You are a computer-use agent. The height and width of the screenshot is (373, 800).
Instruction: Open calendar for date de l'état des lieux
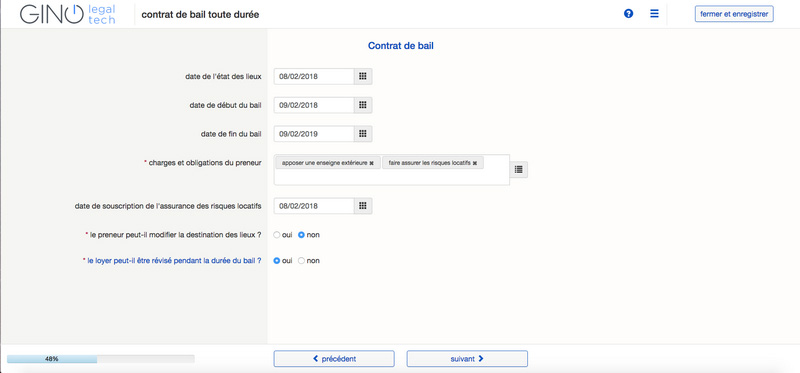pos(363,77)
